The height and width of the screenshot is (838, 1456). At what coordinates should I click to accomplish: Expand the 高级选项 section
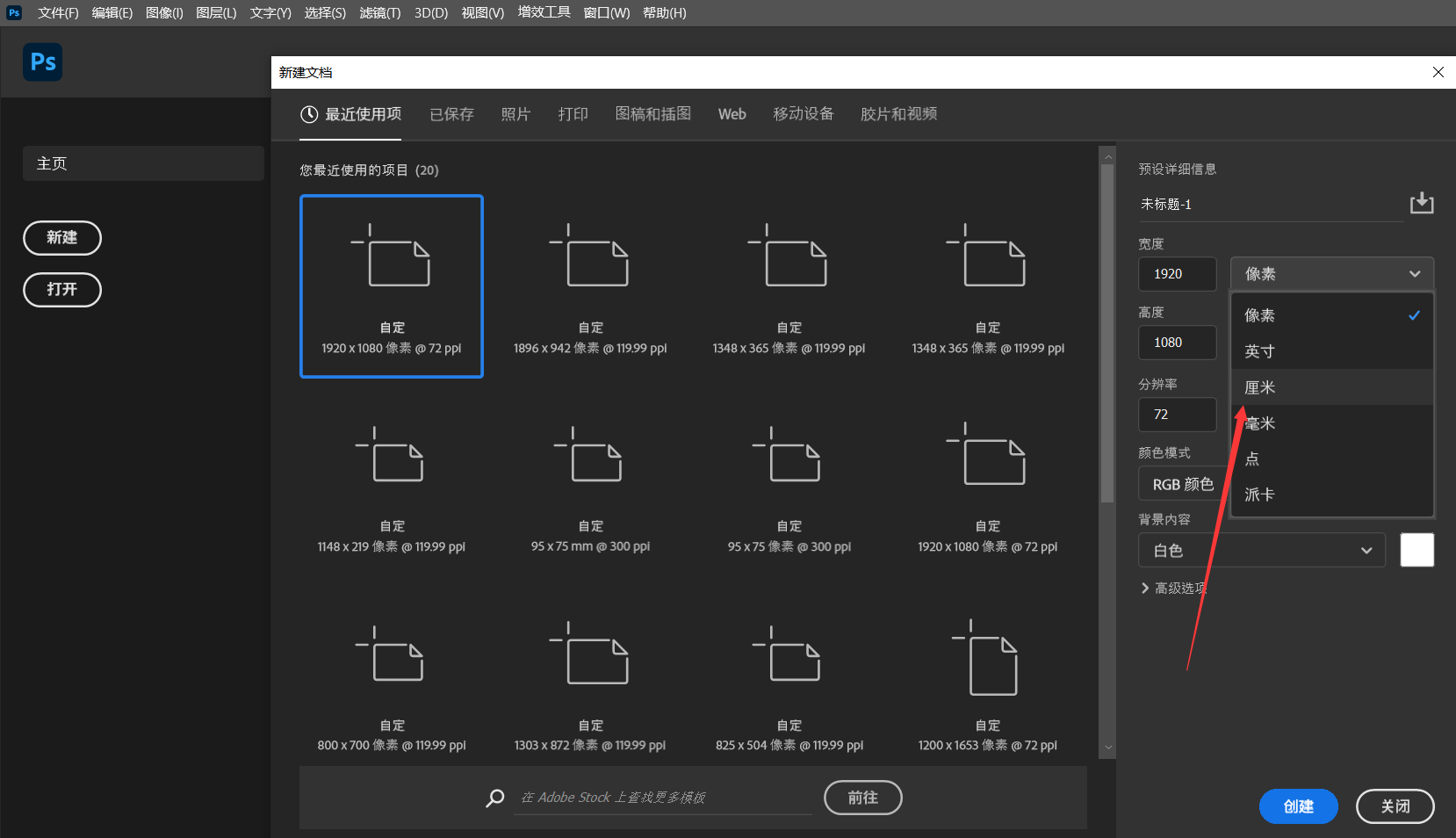point(1175,588)
